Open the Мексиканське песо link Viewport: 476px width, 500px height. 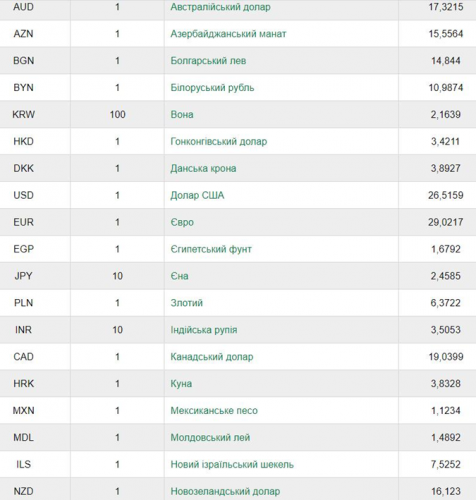pyautogui.click(x=214, y=411)
